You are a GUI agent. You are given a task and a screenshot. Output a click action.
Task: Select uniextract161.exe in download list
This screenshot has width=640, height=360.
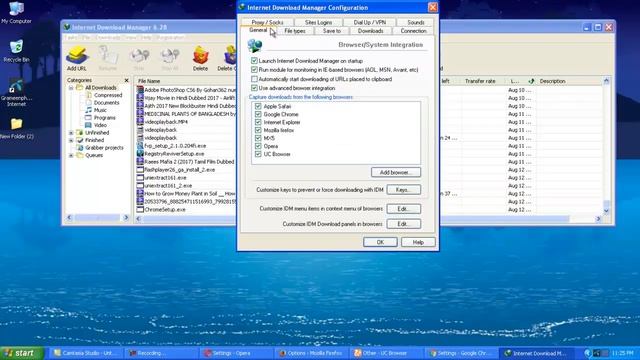coord(165,178)
